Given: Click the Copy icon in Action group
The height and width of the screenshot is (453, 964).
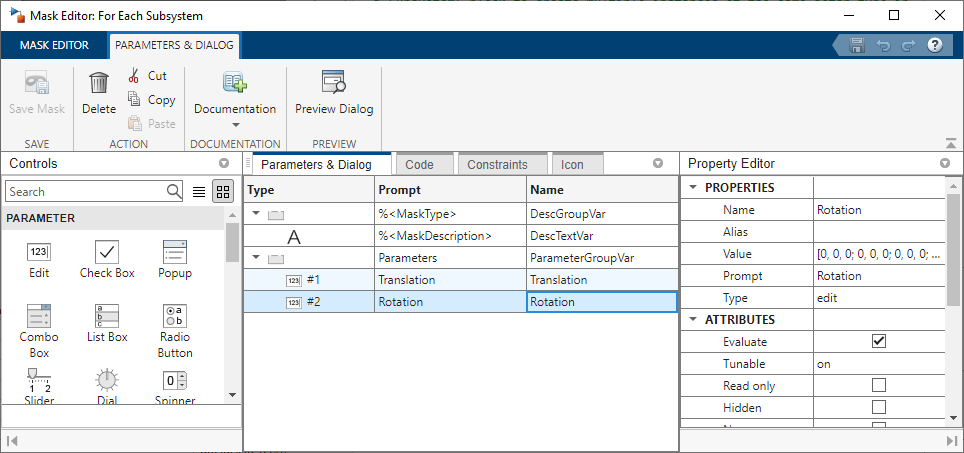Looking at the screenshot, I should point(134,100).
